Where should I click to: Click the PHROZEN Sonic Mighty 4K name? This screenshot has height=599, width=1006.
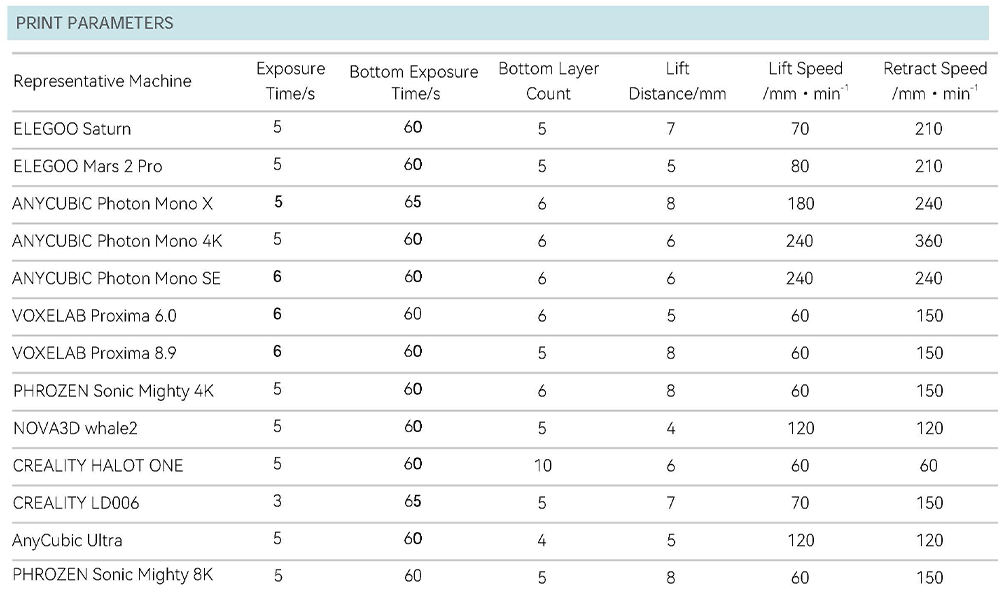(114, 391)
